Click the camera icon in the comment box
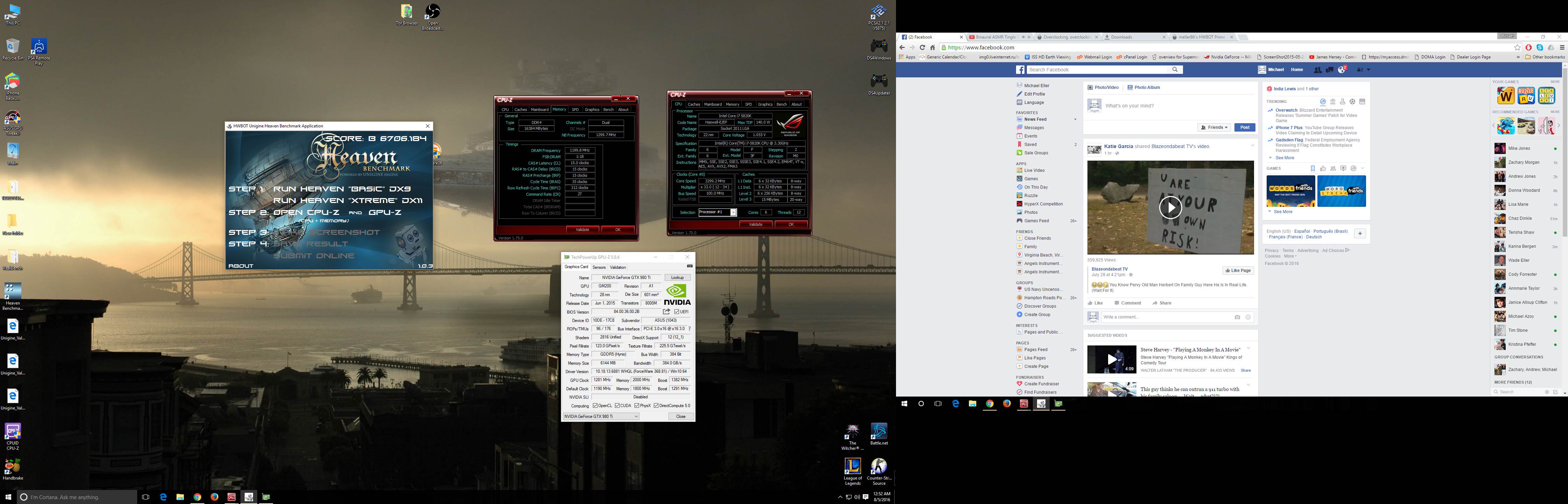 pos(1237,317)
